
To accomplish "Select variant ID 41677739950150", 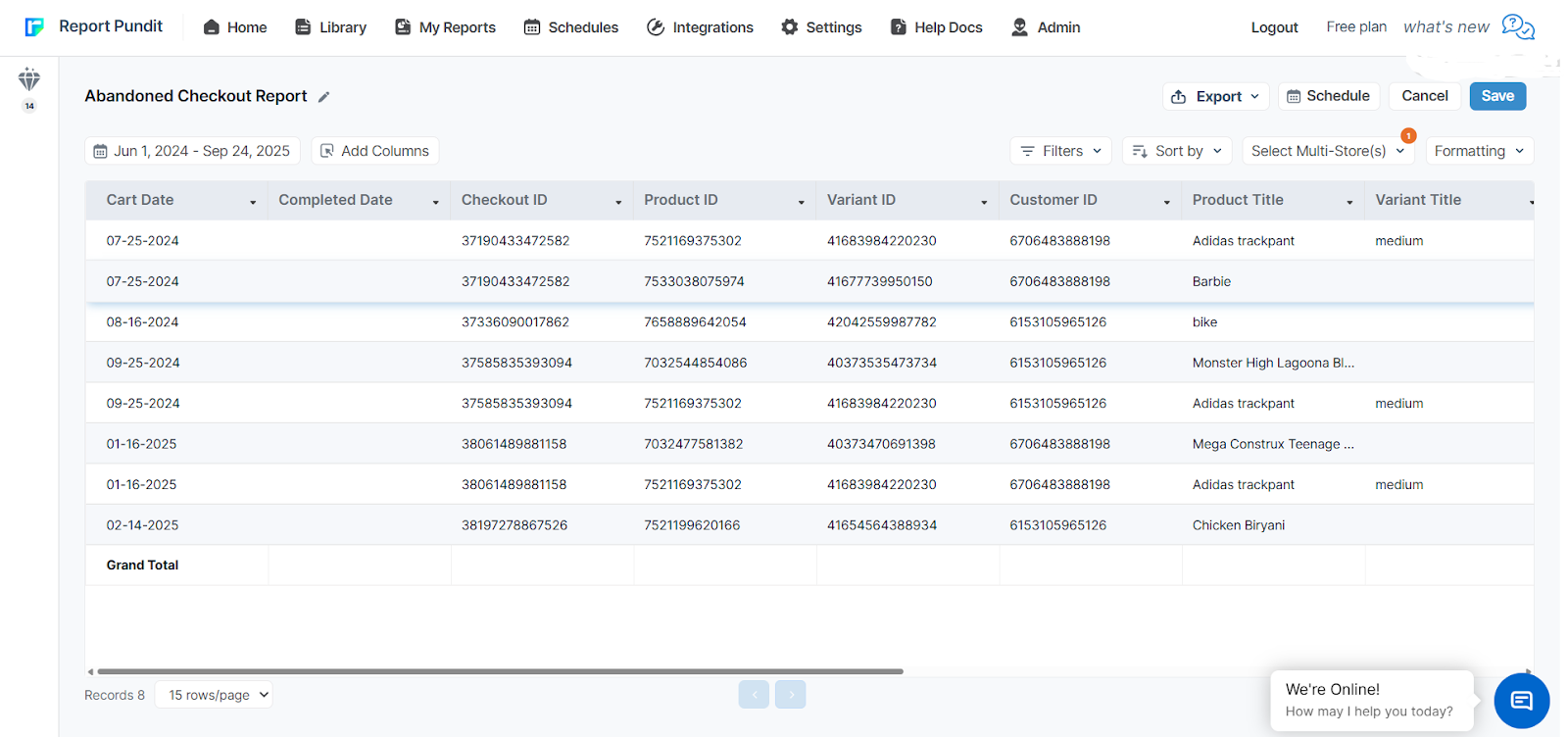I will pos(880,281).
